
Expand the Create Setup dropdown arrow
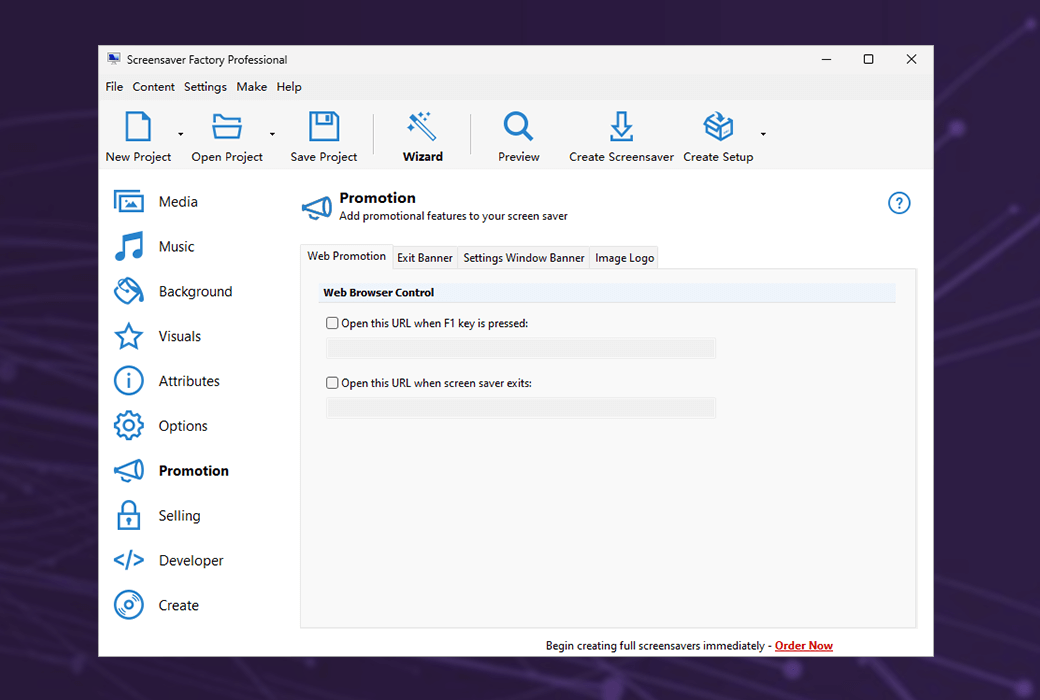coord(763,134)
